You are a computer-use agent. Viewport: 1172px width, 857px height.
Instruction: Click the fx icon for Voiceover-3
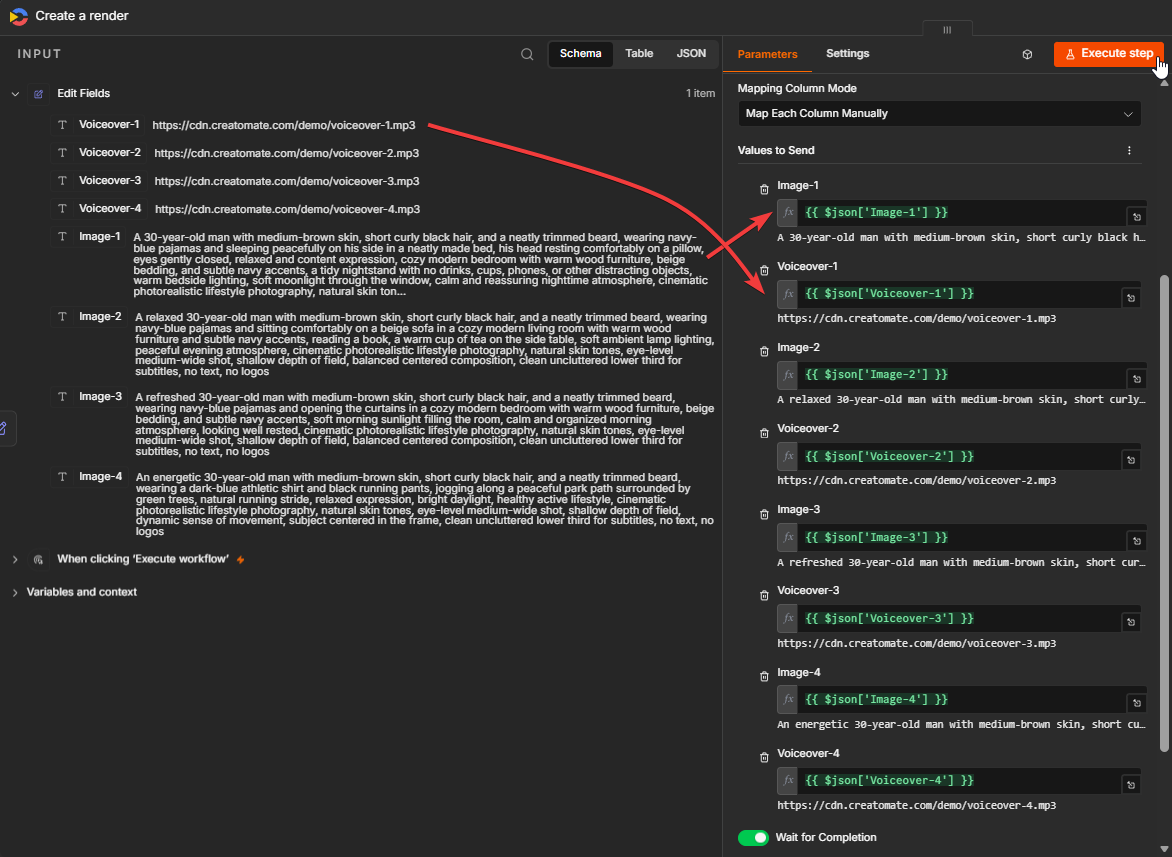click(x=788, y=618)
